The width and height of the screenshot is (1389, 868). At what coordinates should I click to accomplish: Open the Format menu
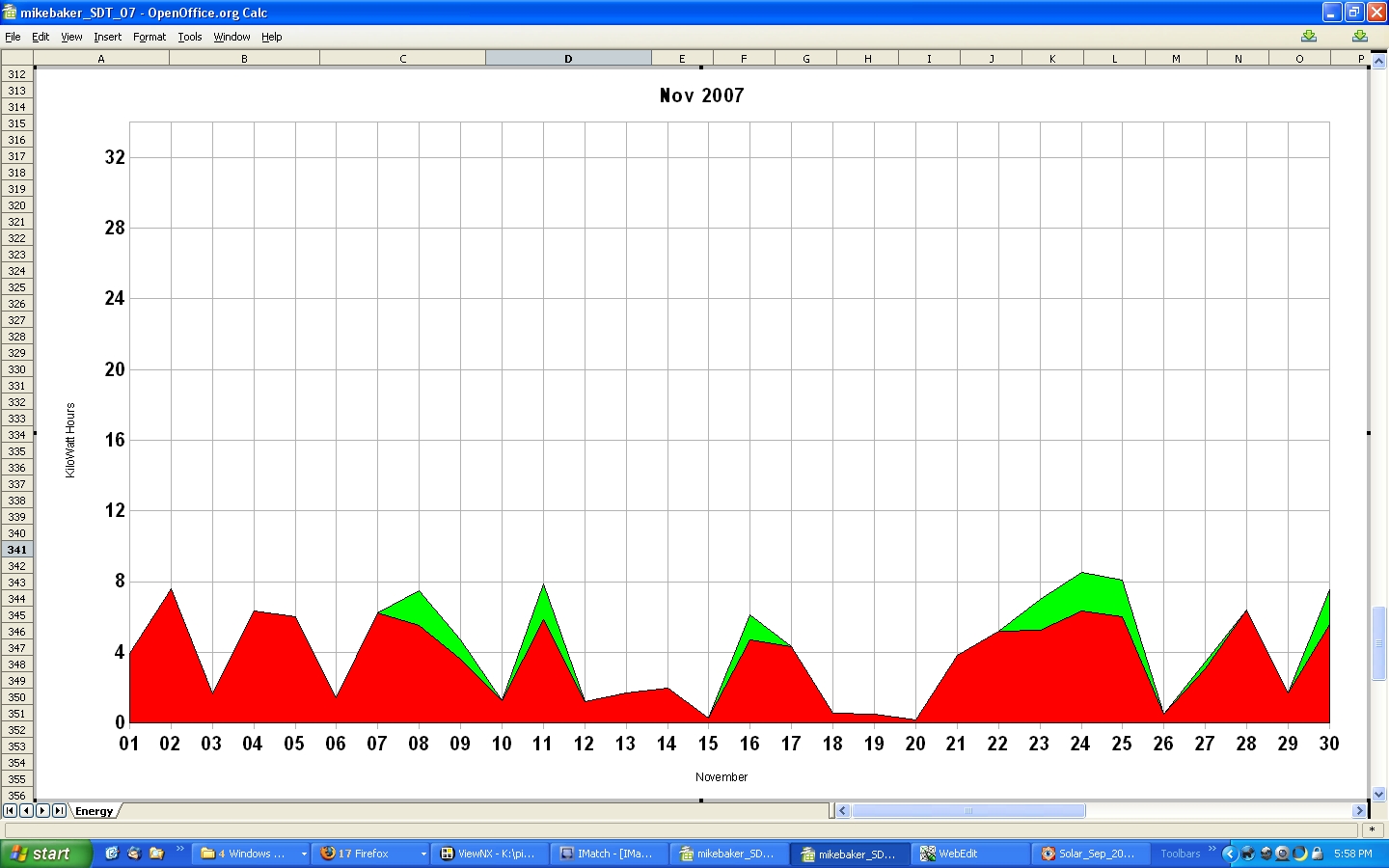pyautogui.click(x=150, y=37)
